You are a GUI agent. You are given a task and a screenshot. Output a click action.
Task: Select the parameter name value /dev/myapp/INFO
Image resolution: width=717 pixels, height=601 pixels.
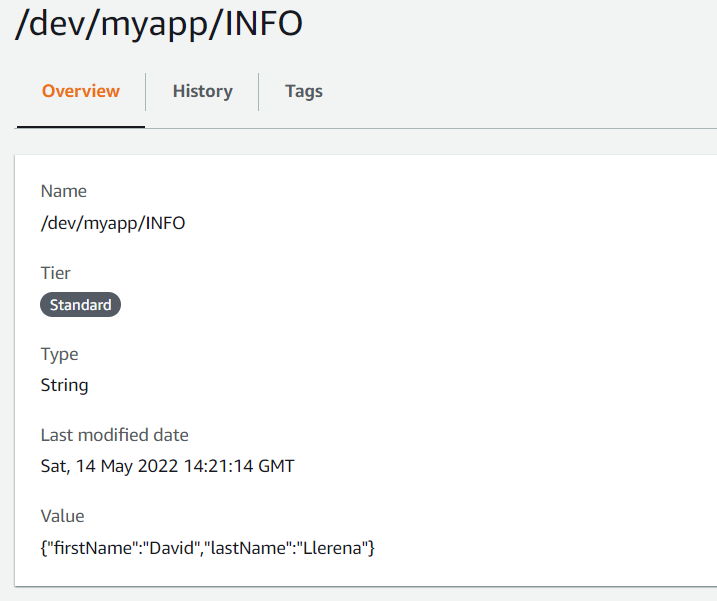(112, 223)
